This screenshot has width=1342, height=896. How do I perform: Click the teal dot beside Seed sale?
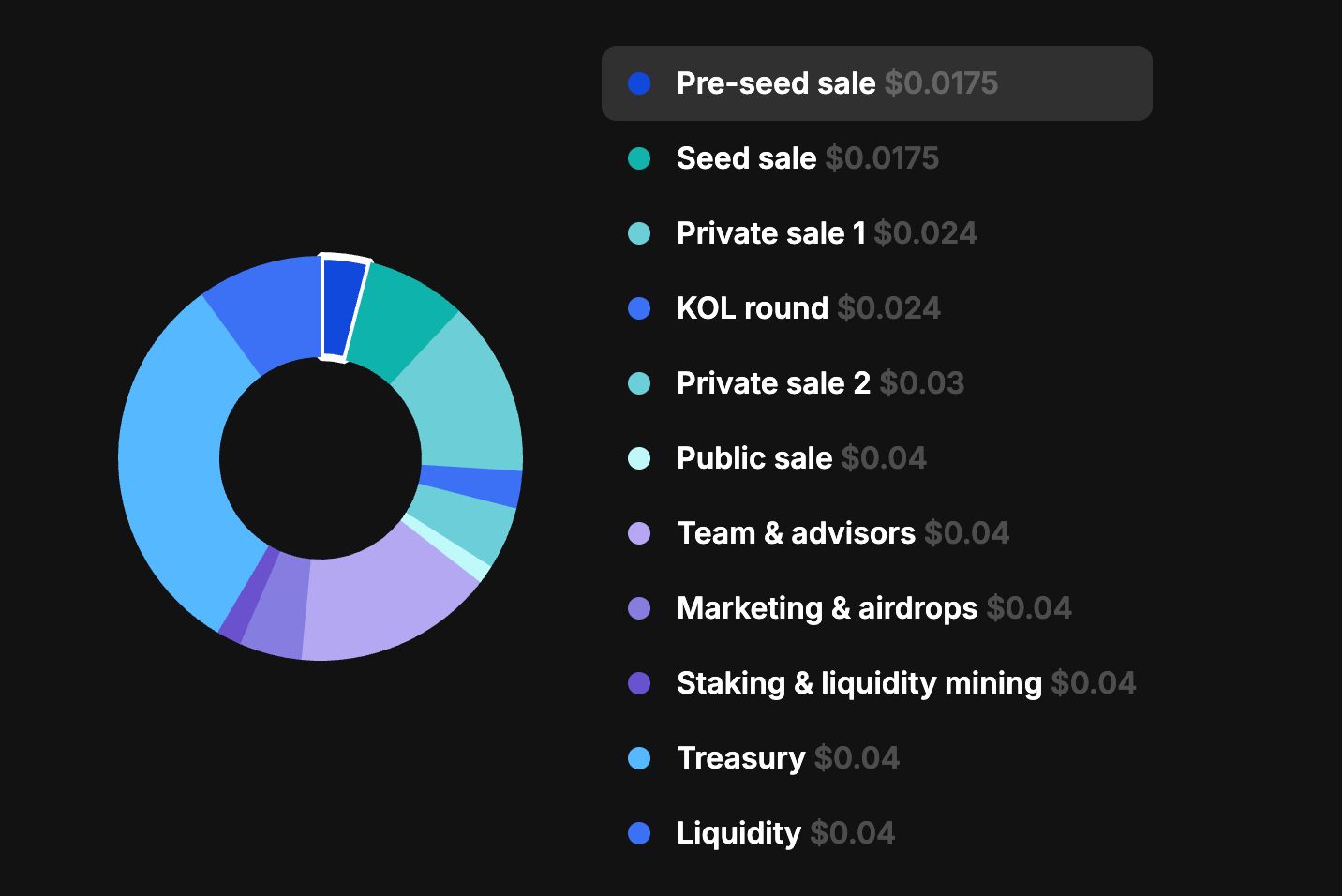(639, 158)
